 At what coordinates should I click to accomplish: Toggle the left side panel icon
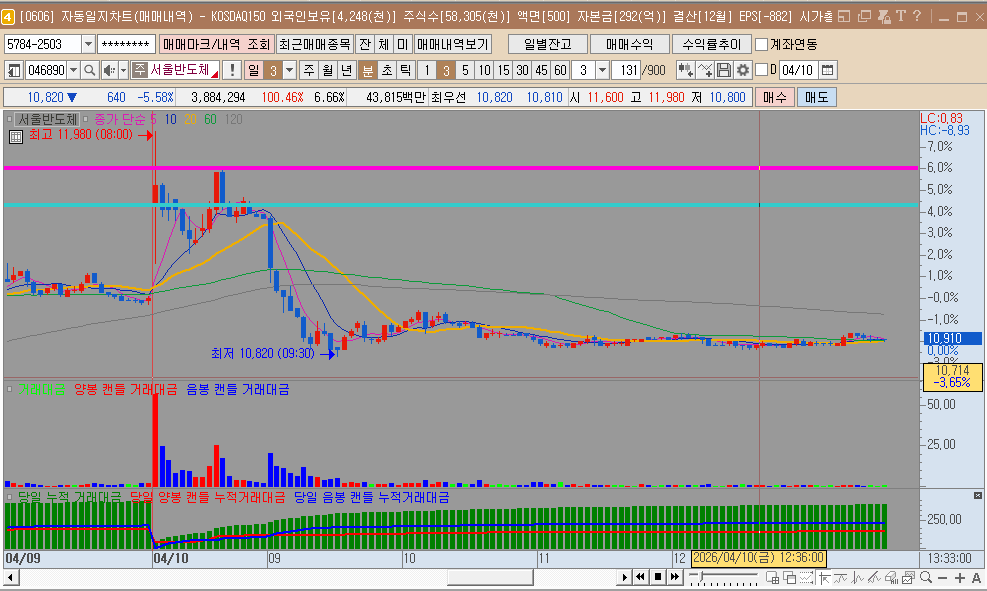coord(14,70)
